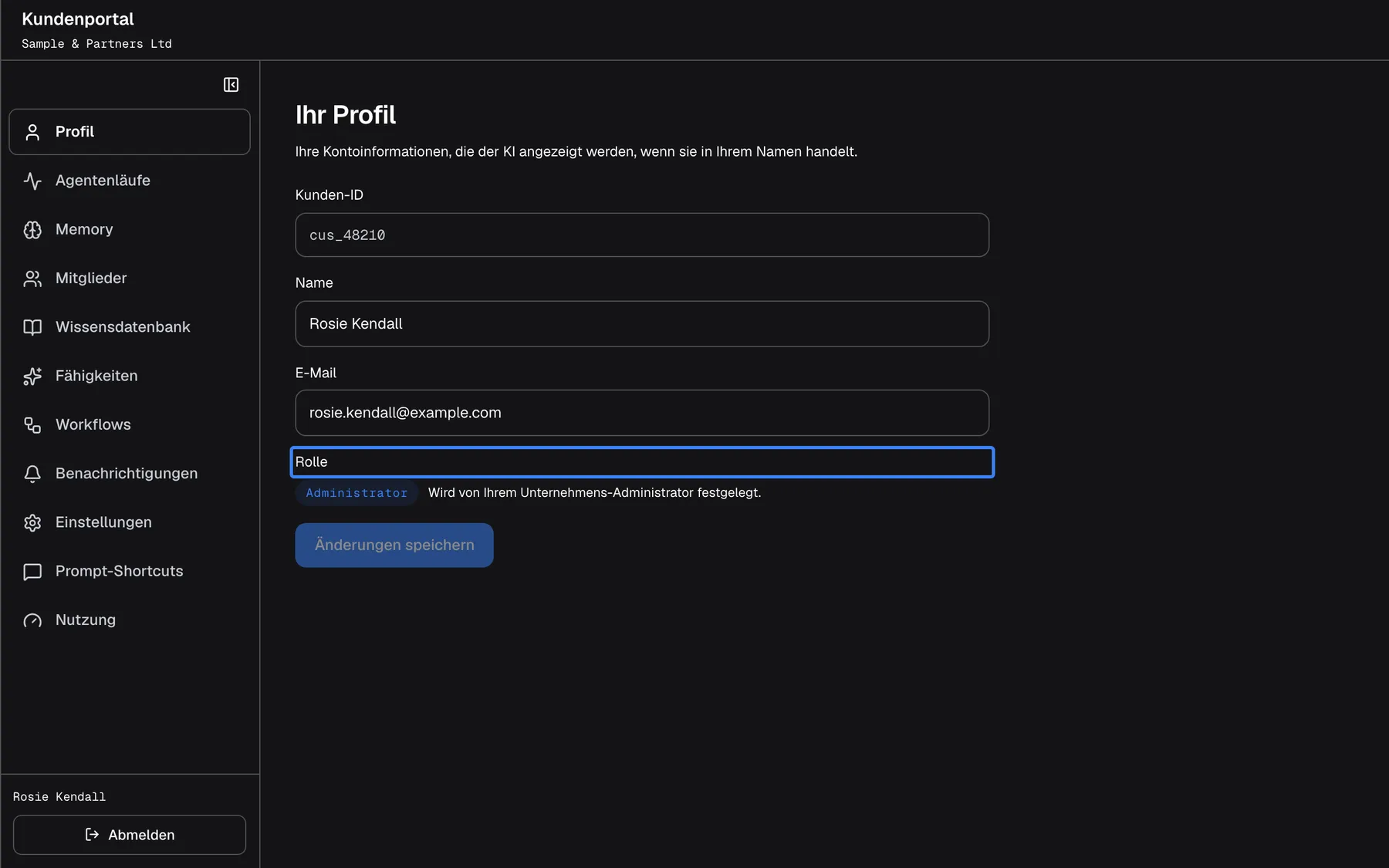Click the Kundenportal title
The width and height of the screenshot is (1389, 868).
pyautogui.click(x=78, y=19)
